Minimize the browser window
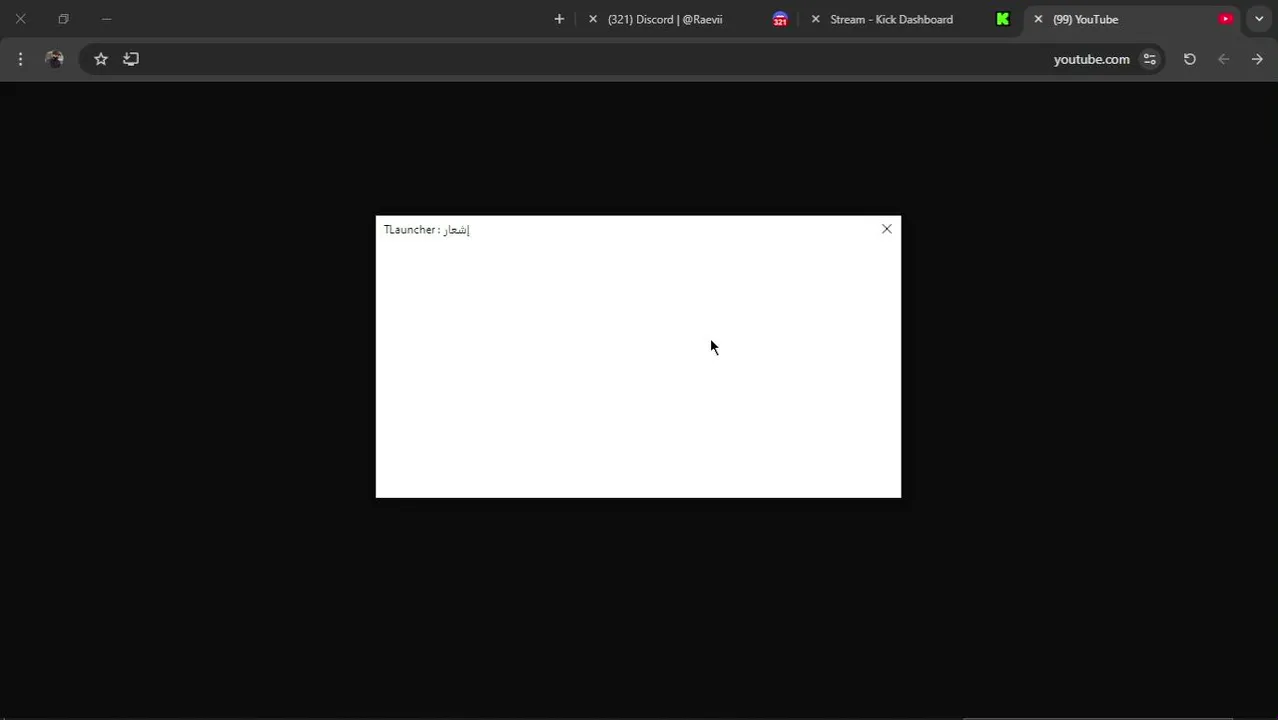This screenshot has height=720, width=1278. click(x=106, y=19)
